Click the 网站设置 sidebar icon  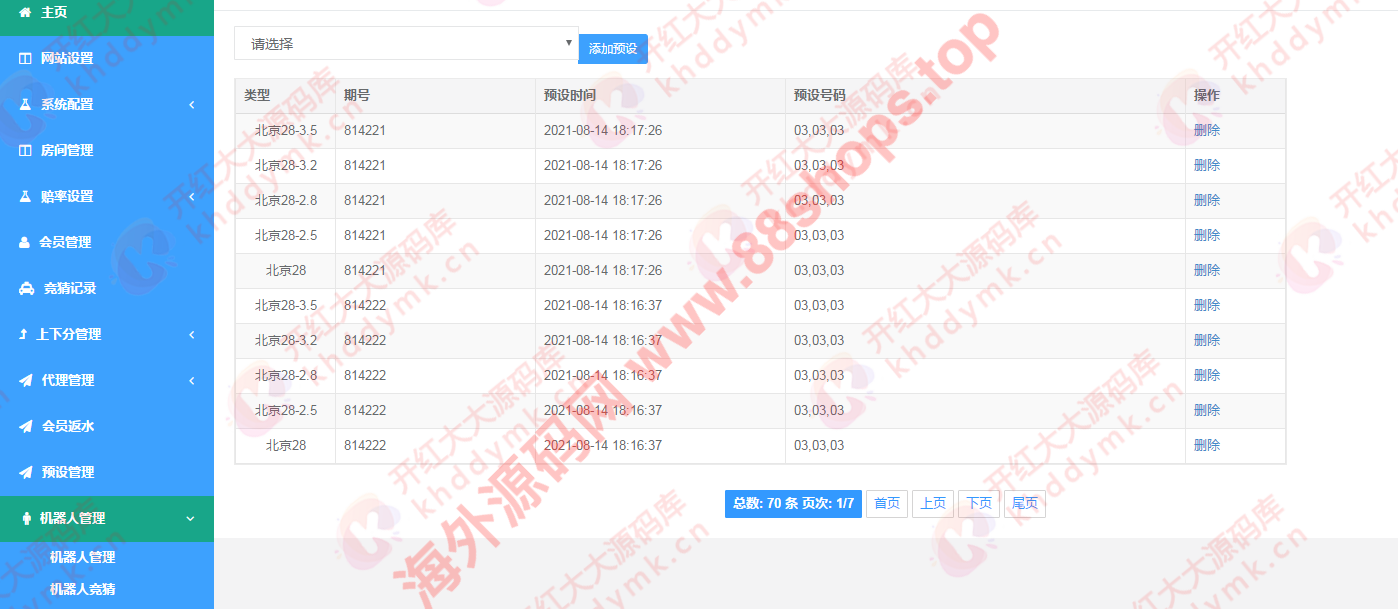(25, 58)
